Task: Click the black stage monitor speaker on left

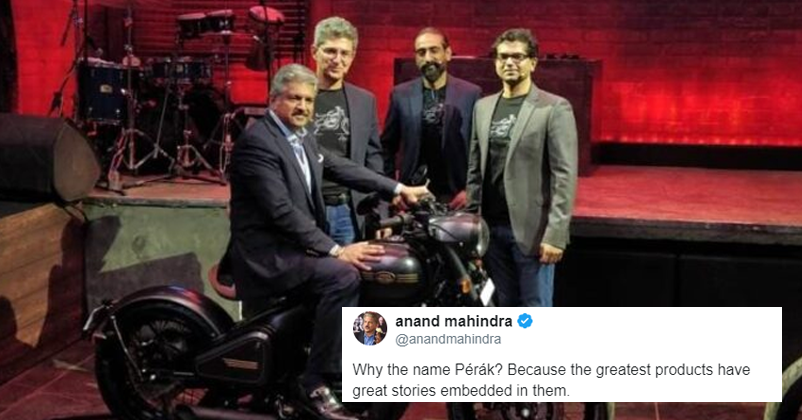Action: pos(47,156)
